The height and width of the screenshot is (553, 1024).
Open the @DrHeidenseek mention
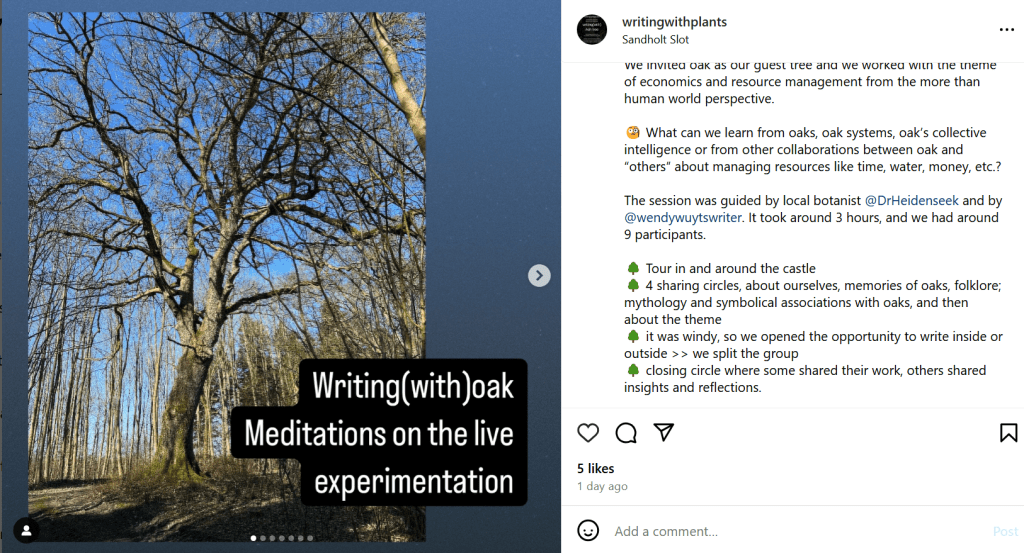(x=912, y=200)
